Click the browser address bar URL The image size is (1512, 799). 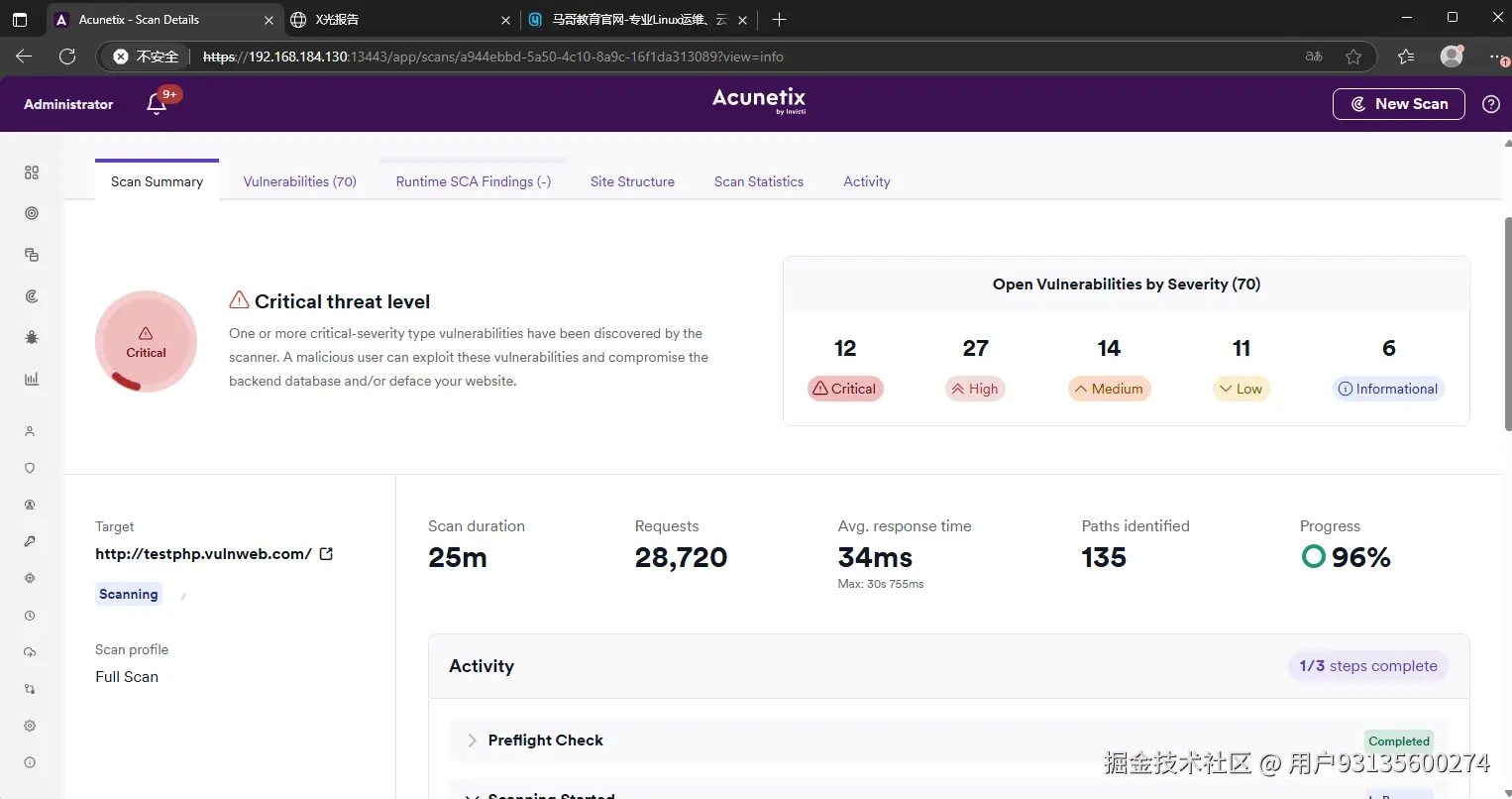pos(493,57)
